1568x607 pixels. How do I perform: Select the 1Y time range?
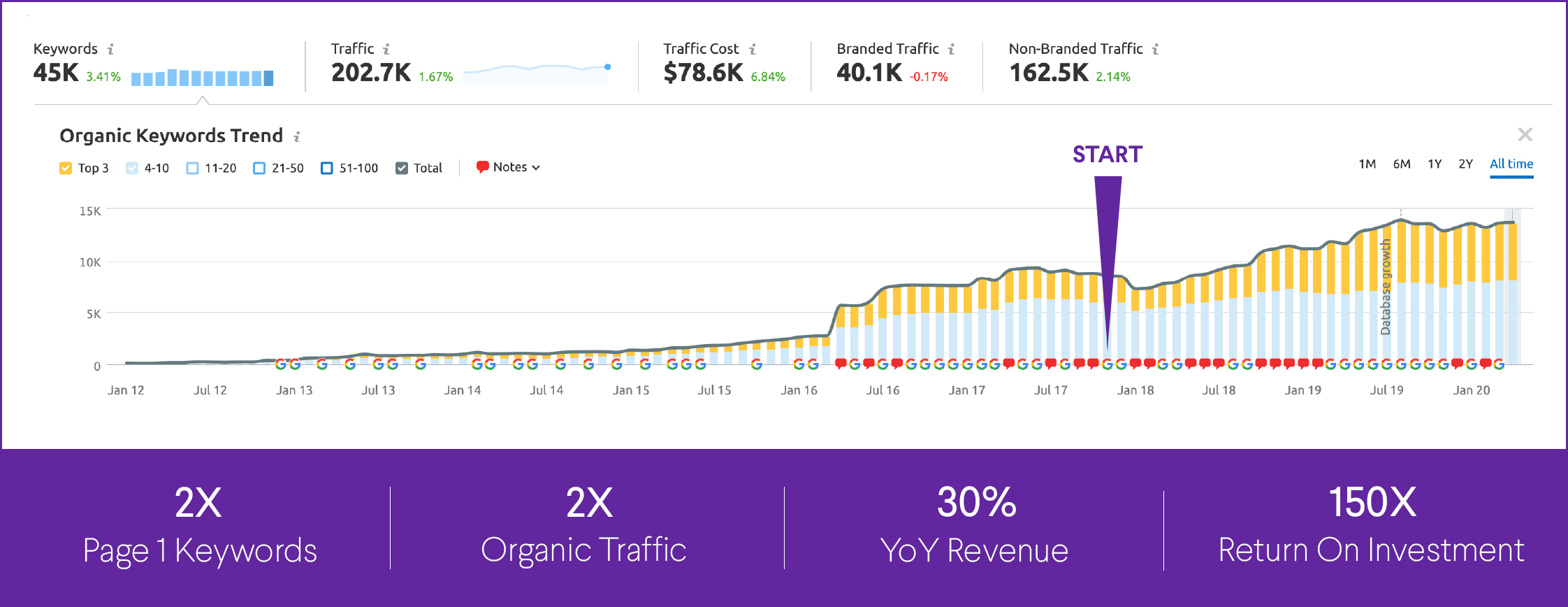(x=1435, y=164)
